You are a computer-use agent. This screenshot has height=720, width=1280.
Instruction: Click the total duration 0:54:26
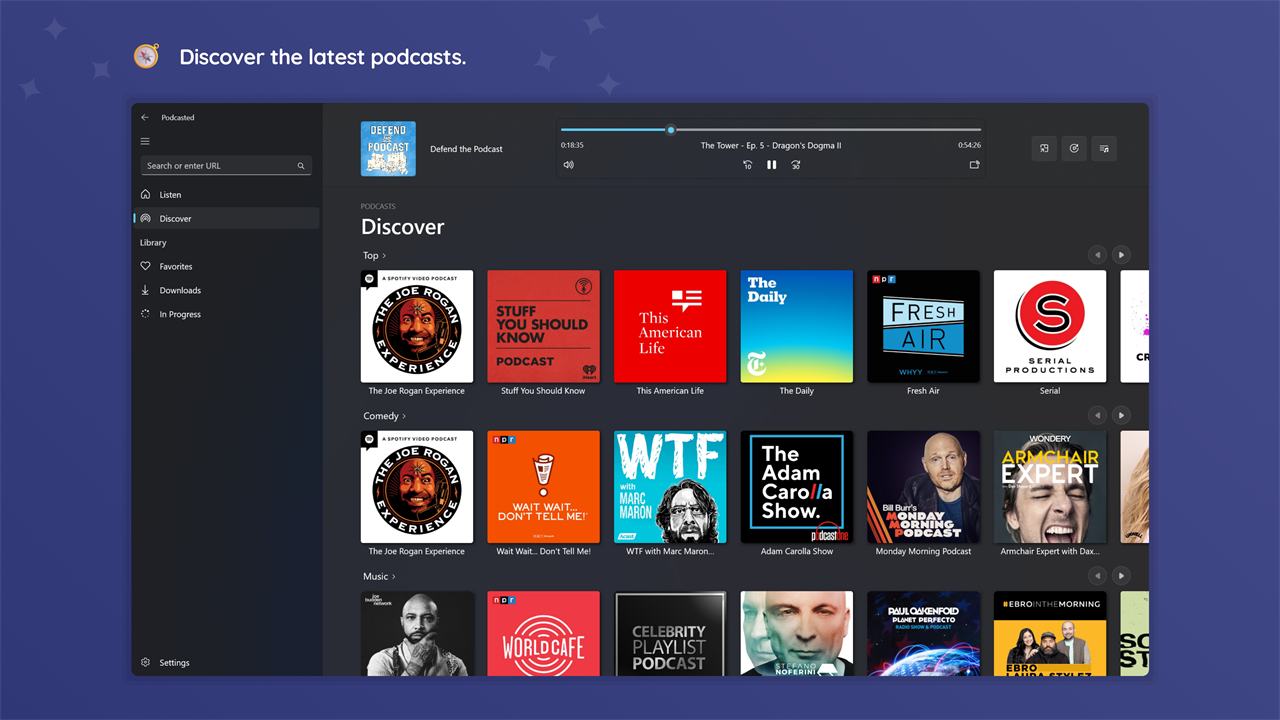969,146
